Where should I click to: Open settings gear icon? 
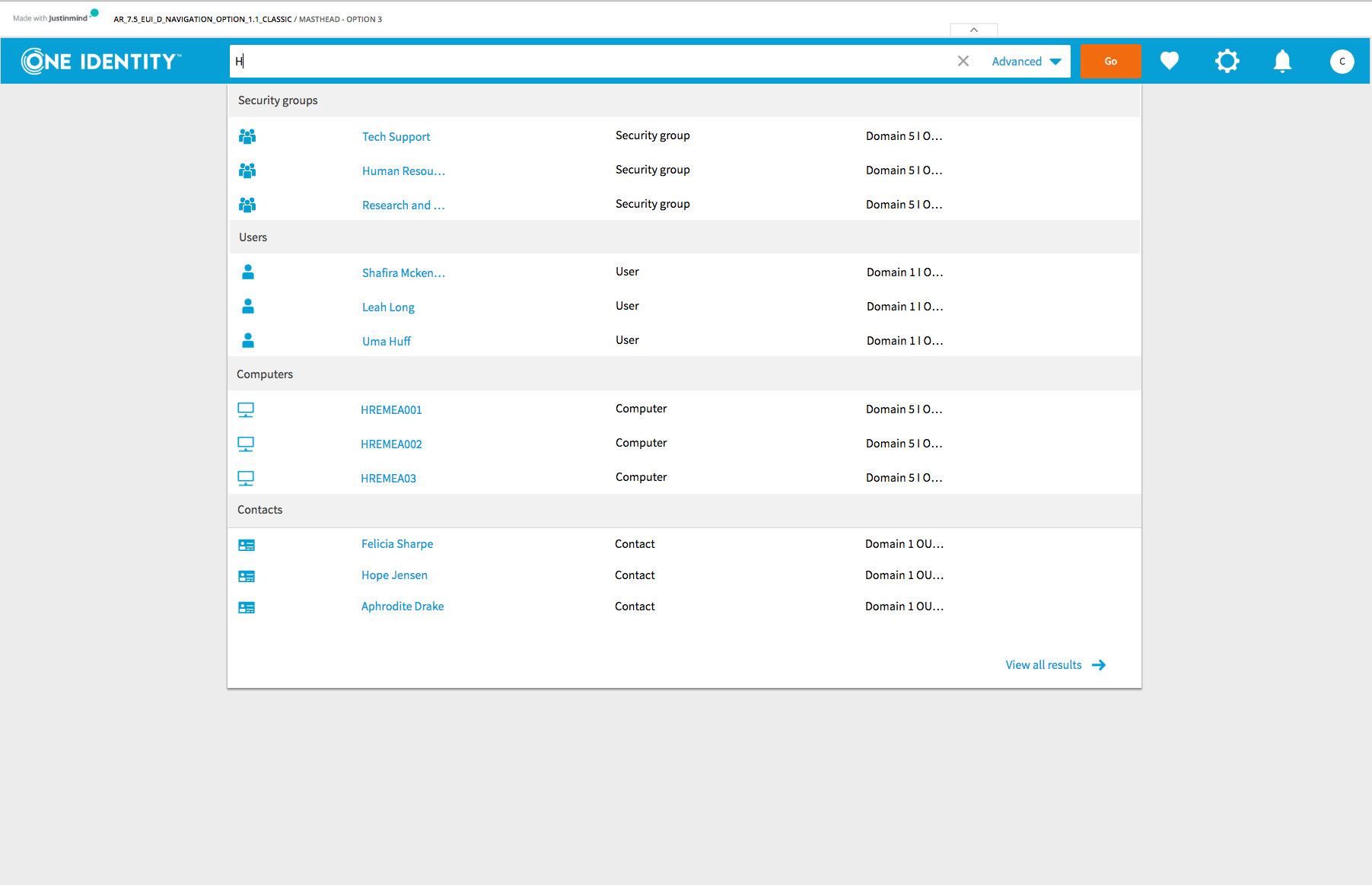[1227, 61]
